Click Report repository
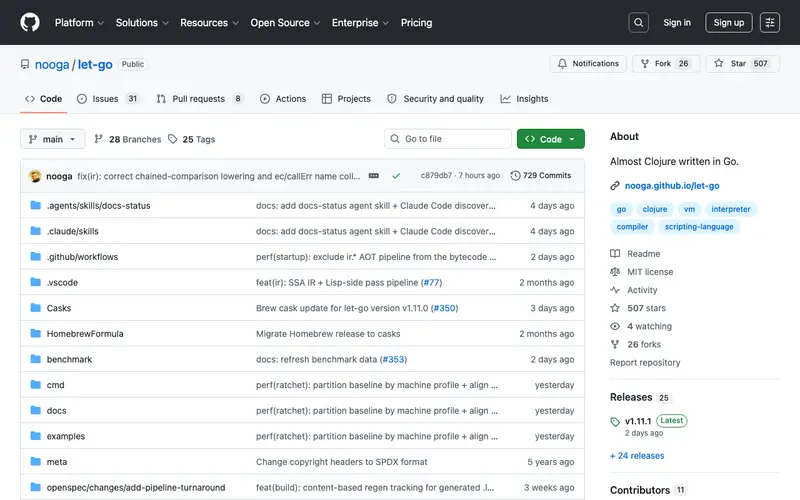 pyautogui.click(x=645, y=362)
